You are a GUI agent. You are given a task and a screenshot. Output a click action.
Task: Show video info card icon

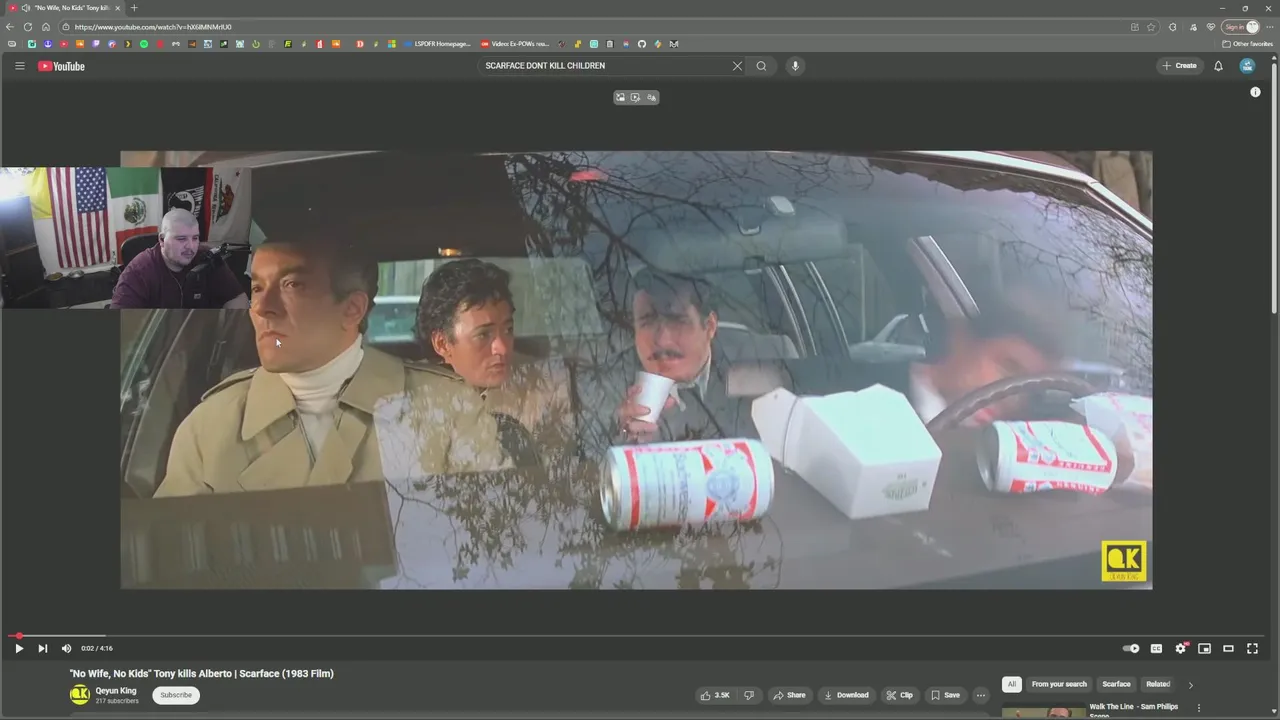(1255, 92)
